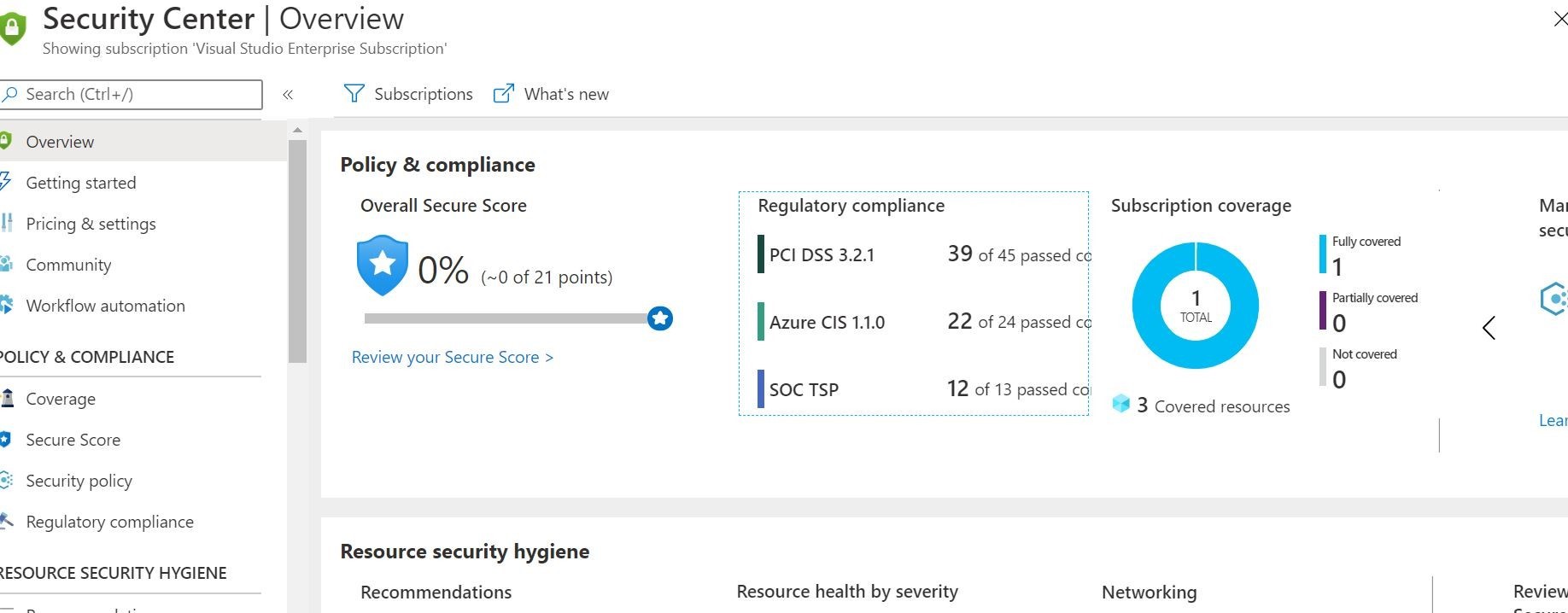Click the Learn link on the right card
1568x613 pixels.
point(1553,420)
